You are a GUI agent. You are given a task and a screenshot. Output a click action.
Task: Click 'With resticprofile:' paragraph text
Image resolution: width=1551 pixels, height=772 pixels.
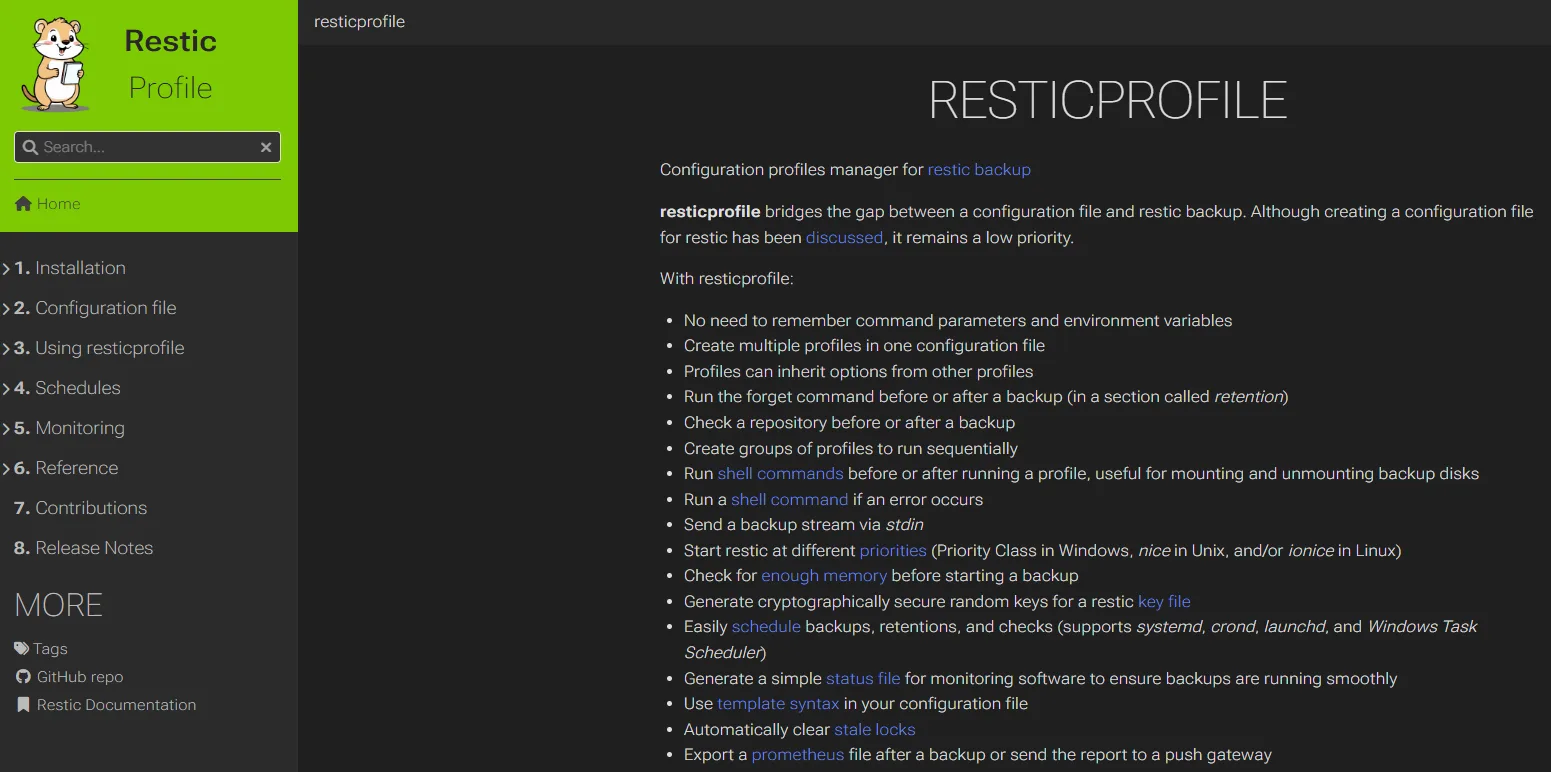(727, 279)
